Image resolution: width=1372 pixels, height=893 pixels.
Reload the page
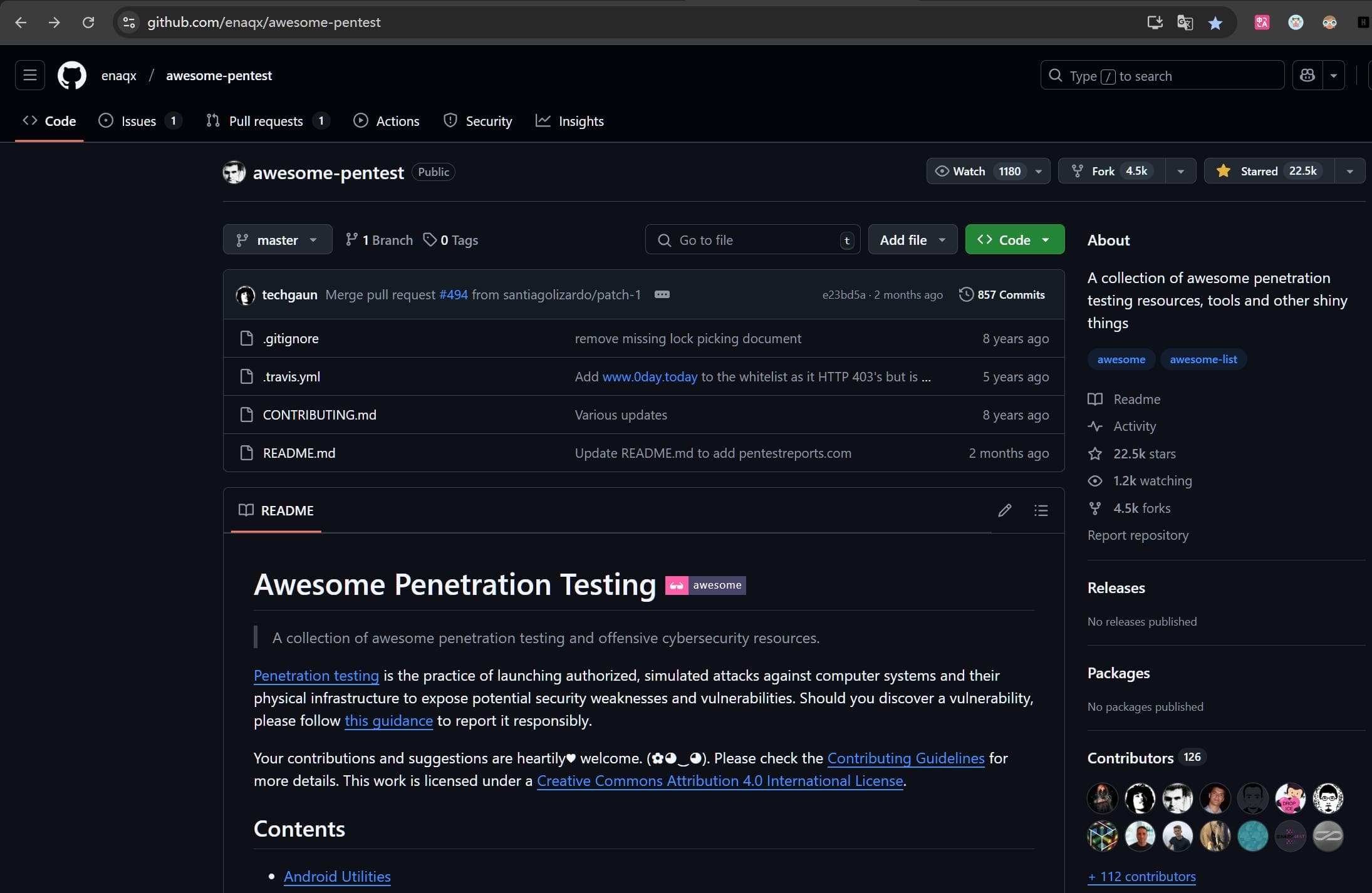[x=88, y=23]
